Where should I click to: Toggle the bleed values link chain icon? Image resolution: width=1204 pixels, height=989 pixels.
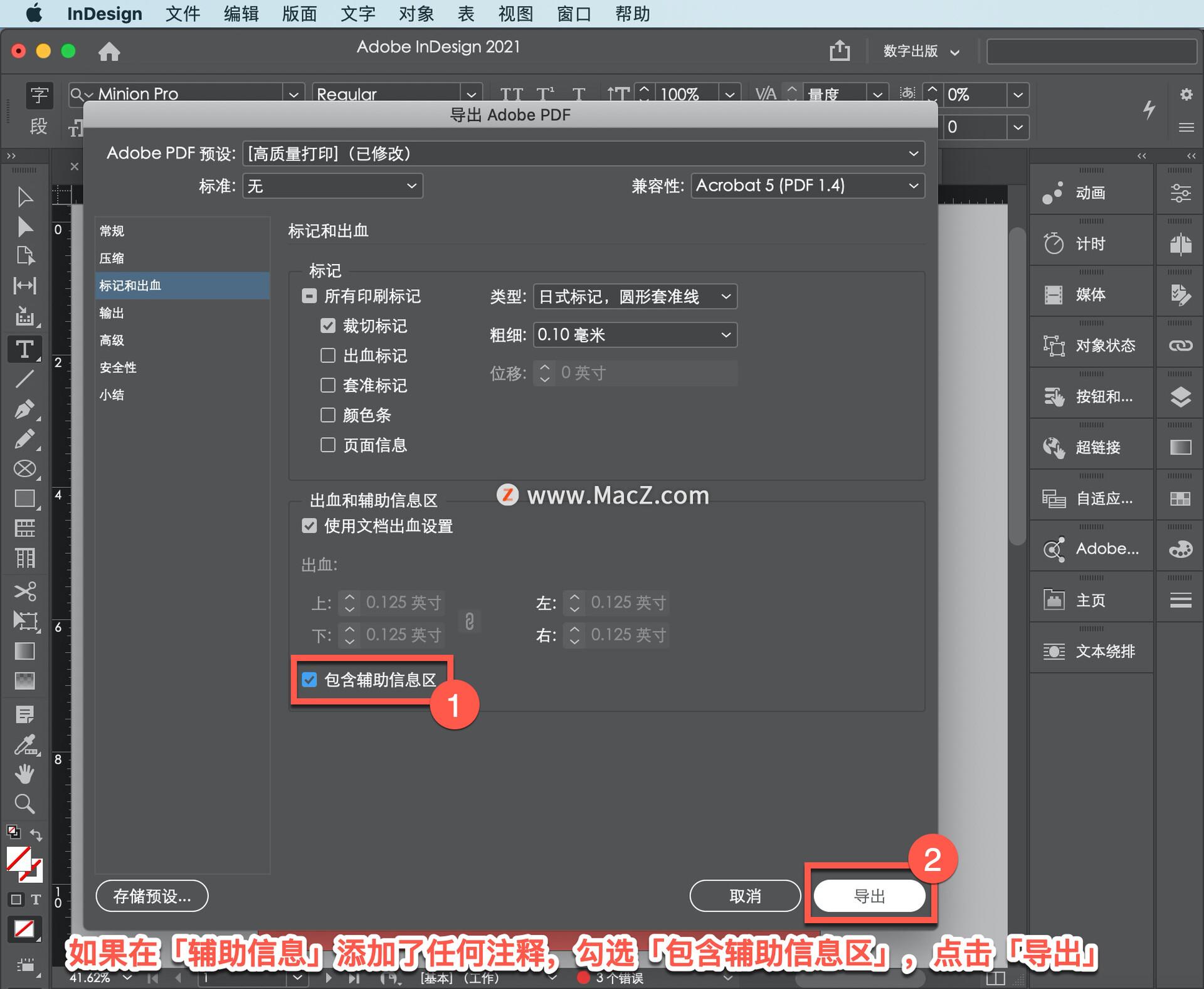tap(469, 621)
